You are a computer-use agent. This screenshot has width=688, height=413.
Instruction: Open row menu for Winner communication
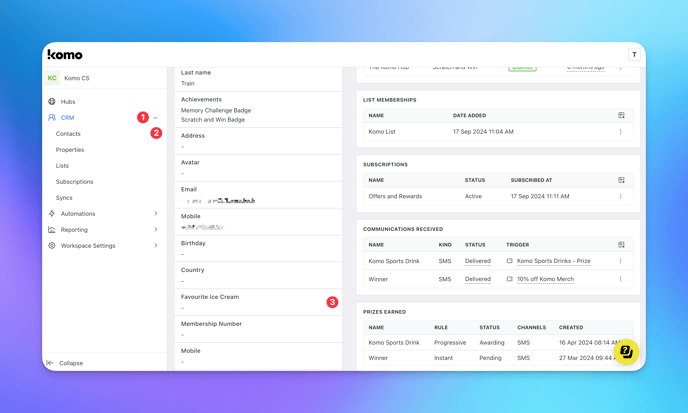pos(620,279)
